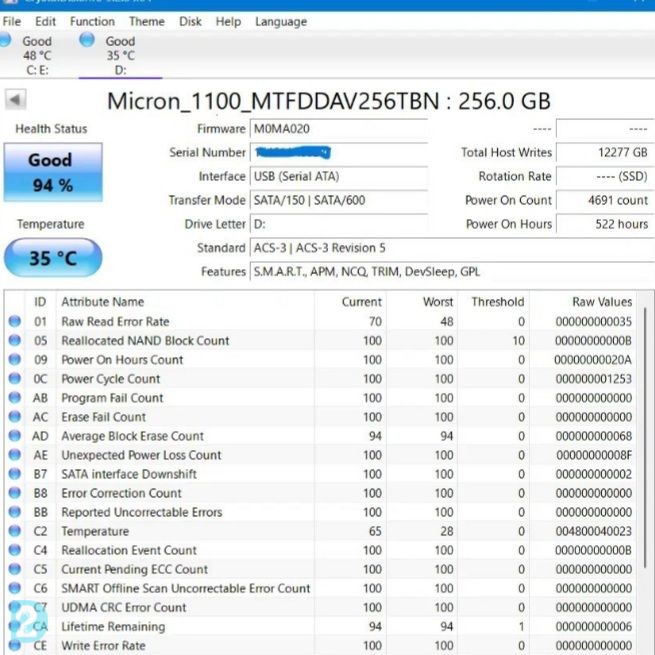
Task: Open the File menu
Action: click(11, 21)
